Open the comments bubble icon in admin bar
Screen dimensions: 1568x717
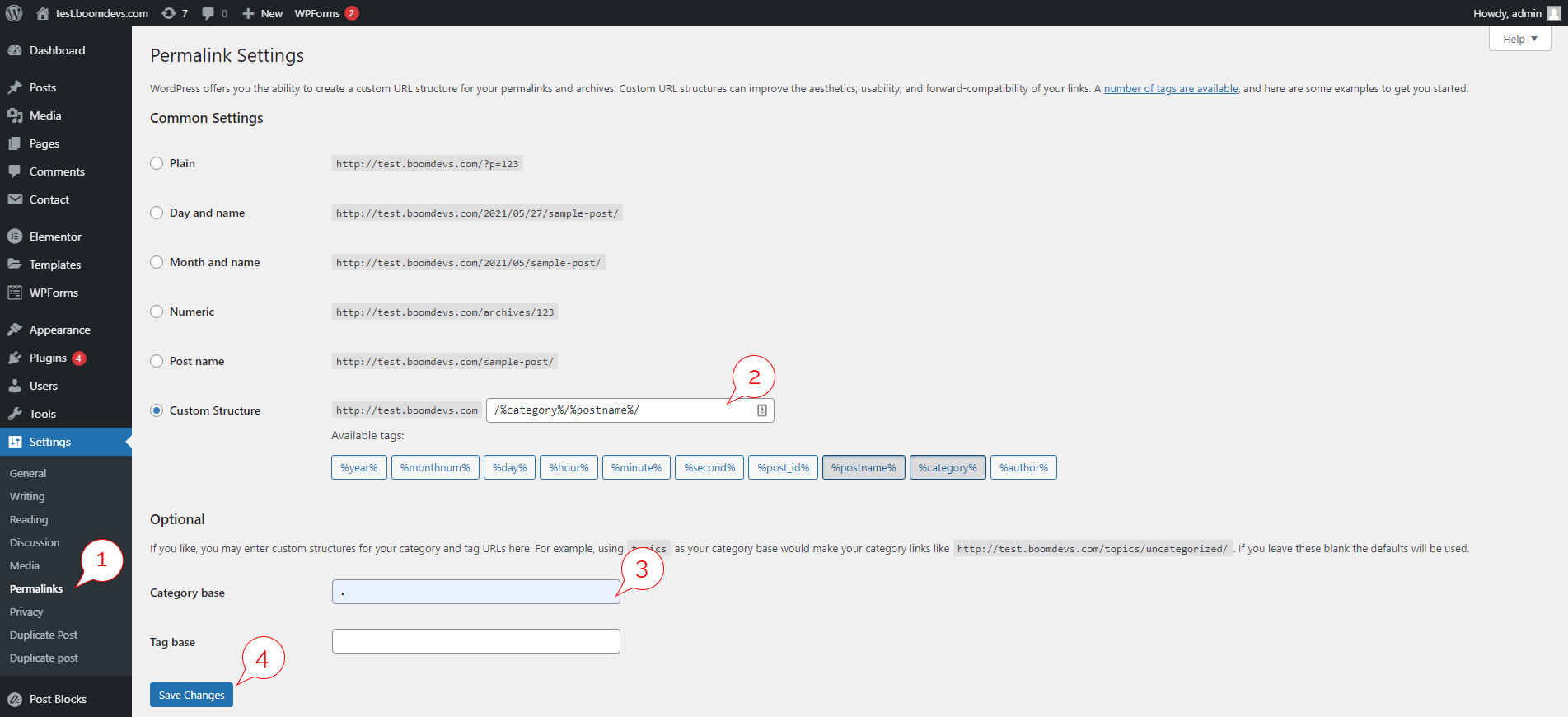208,13
